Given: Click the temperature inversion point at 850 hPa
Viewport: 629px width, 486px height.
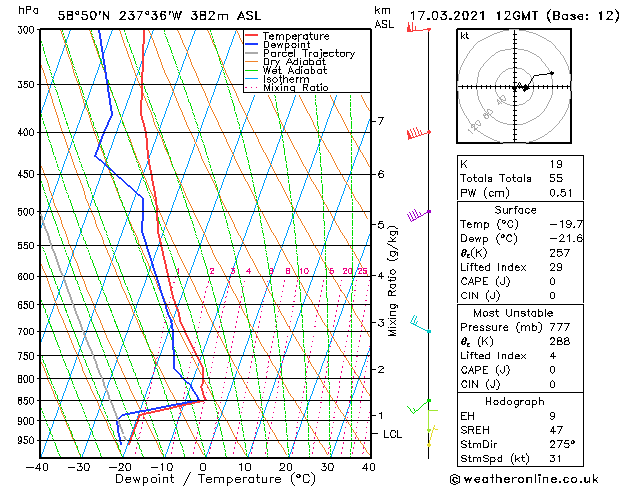Looking at the screenshot, I should click(x=203, y=400).
